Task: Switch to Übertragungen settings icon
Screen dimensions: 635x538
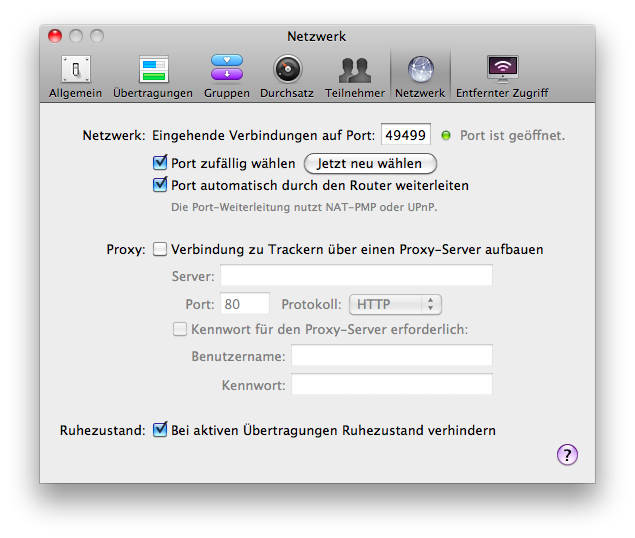Action: (x=153, y=70)
